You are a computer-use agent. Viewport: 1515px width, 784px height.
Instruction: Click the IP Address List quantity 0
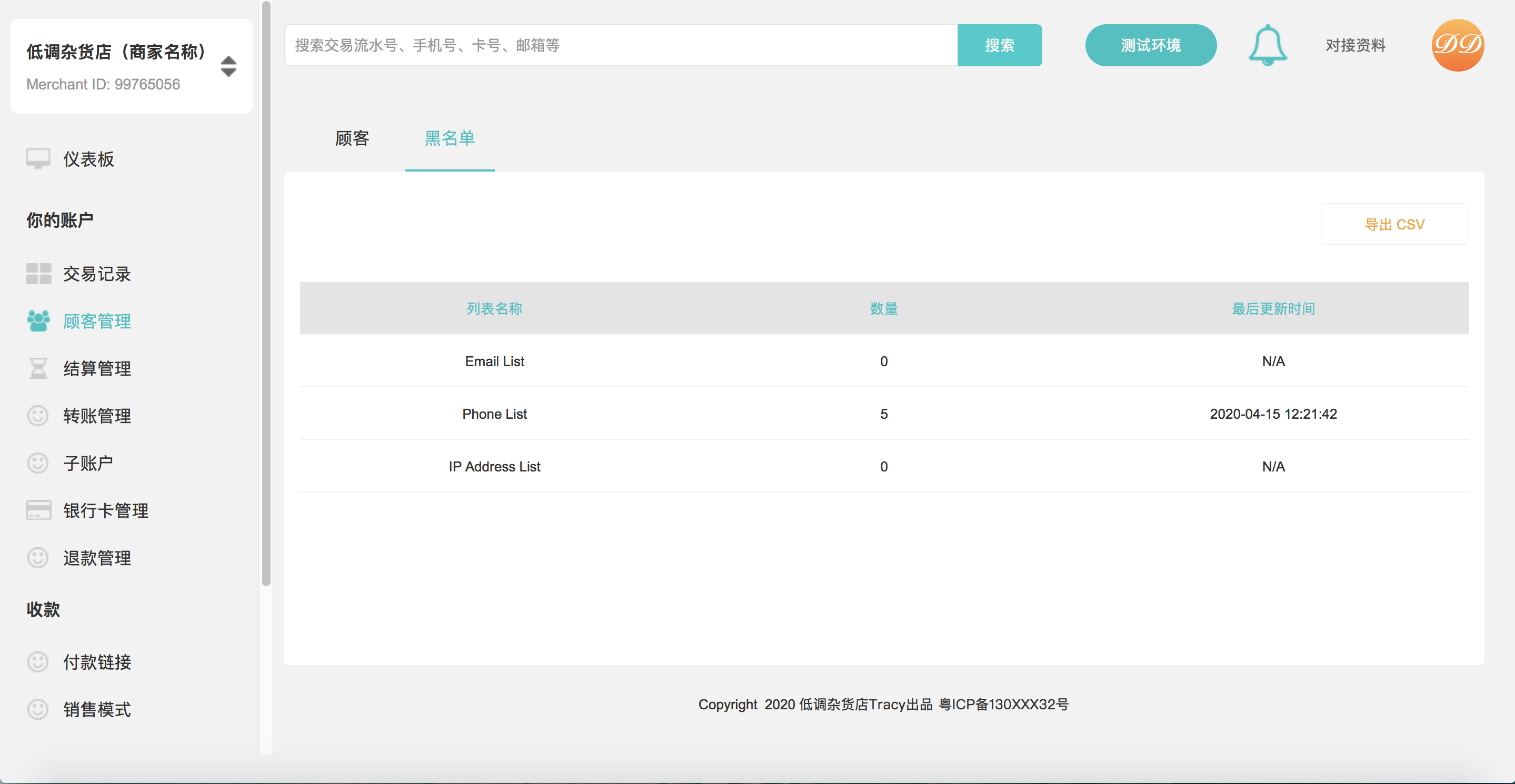pyautogui.click(x=884, y=467)
